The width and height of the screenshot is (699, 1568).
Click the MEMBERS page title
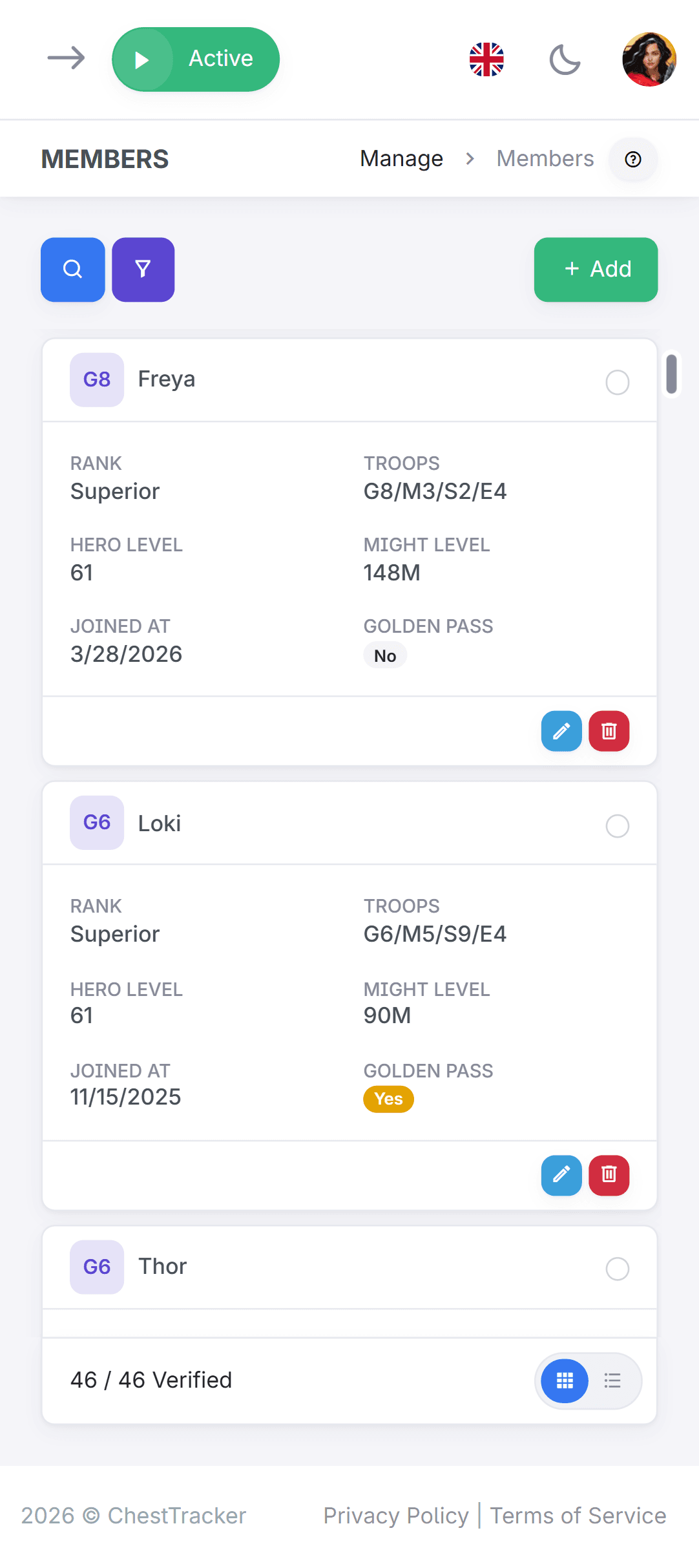[105, 159]
